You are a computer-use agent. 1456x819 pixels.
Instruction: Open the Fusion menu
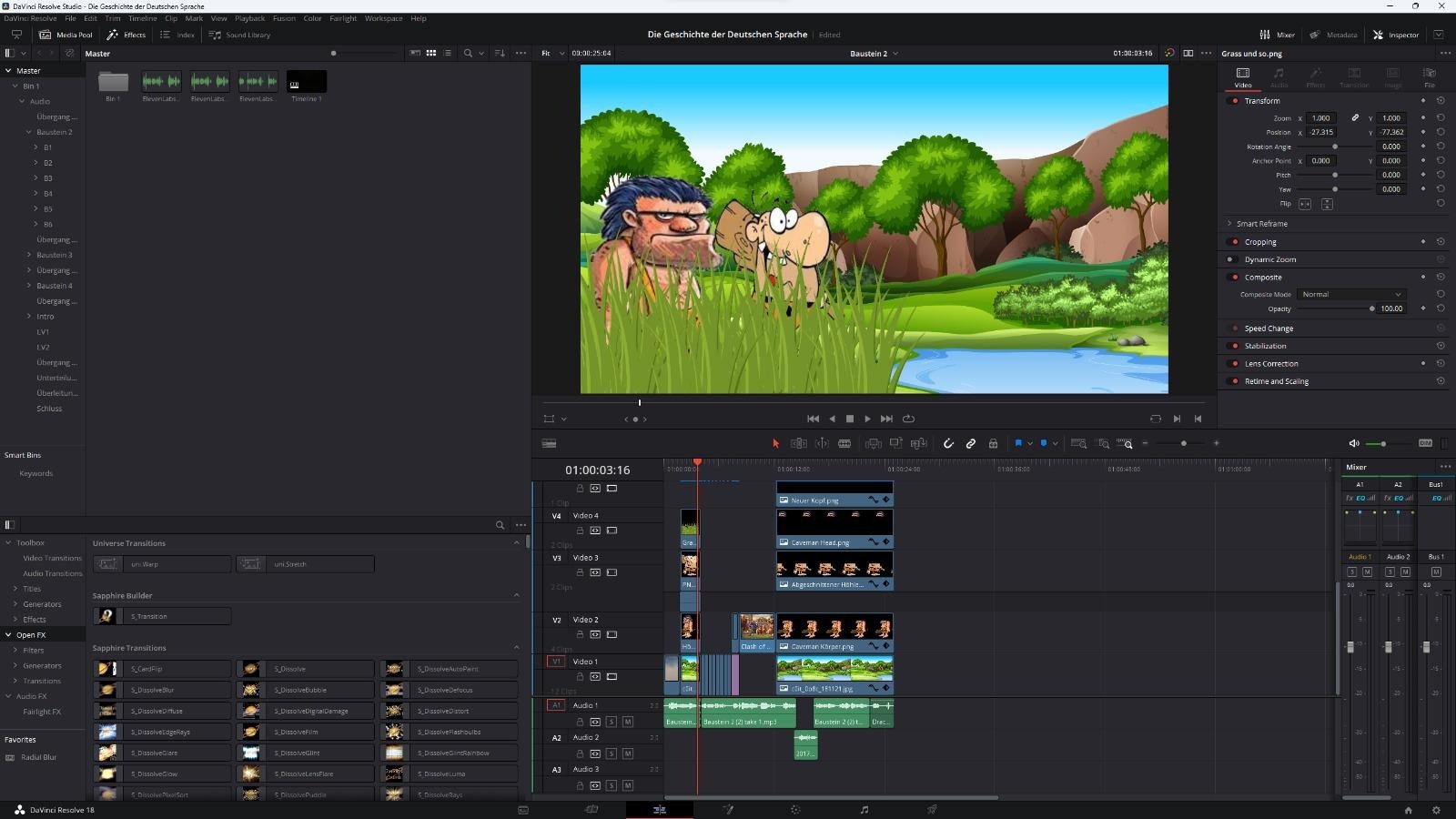point(284,18)
